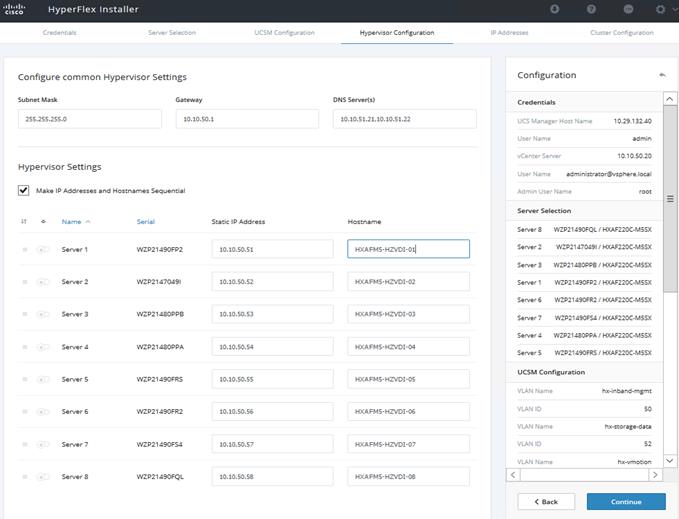Uncheck Make IP Addresses and Hostnames Sequential

point(23,190)
